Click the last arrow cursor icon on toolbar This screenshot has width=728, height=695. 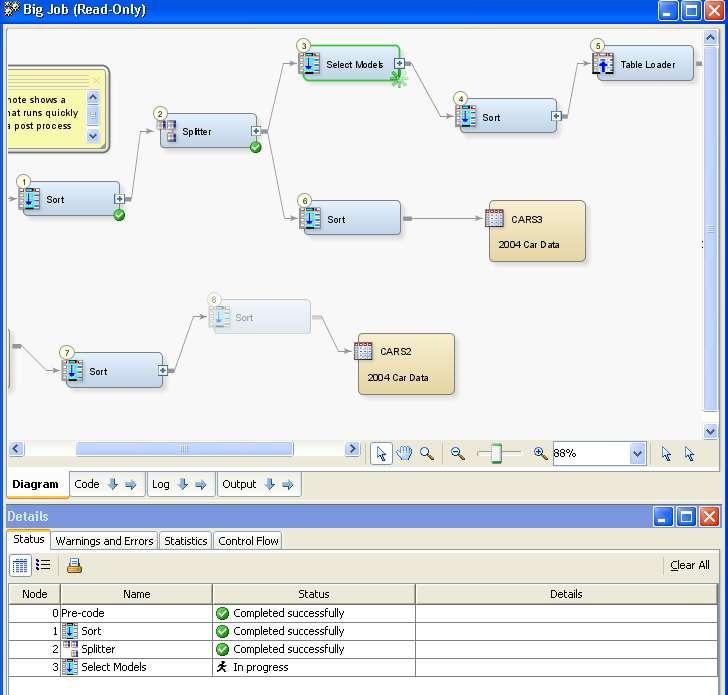(x=689, y=454)
